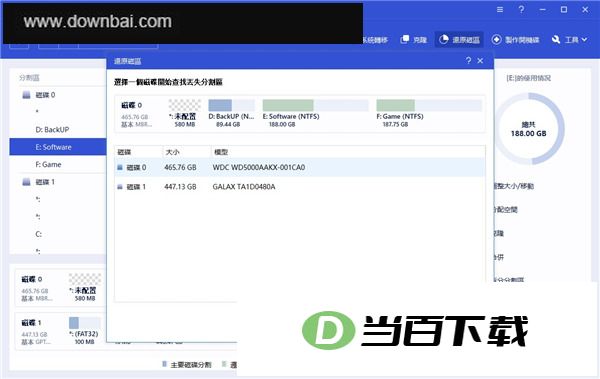
Task: Open main window help question mark
Action: (521, 10)
